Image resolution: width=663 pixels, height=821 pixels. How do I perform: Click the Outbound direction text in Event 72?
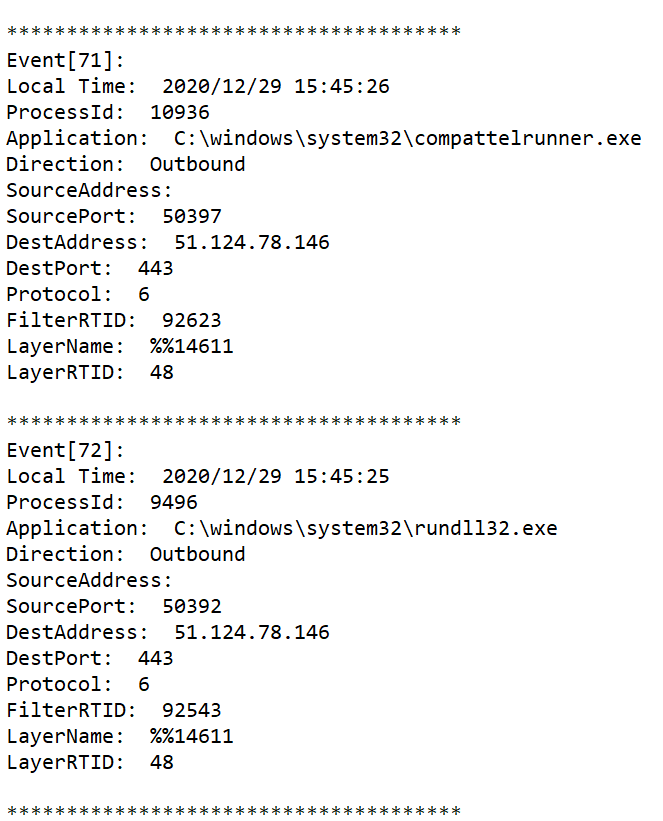(197, 554)
